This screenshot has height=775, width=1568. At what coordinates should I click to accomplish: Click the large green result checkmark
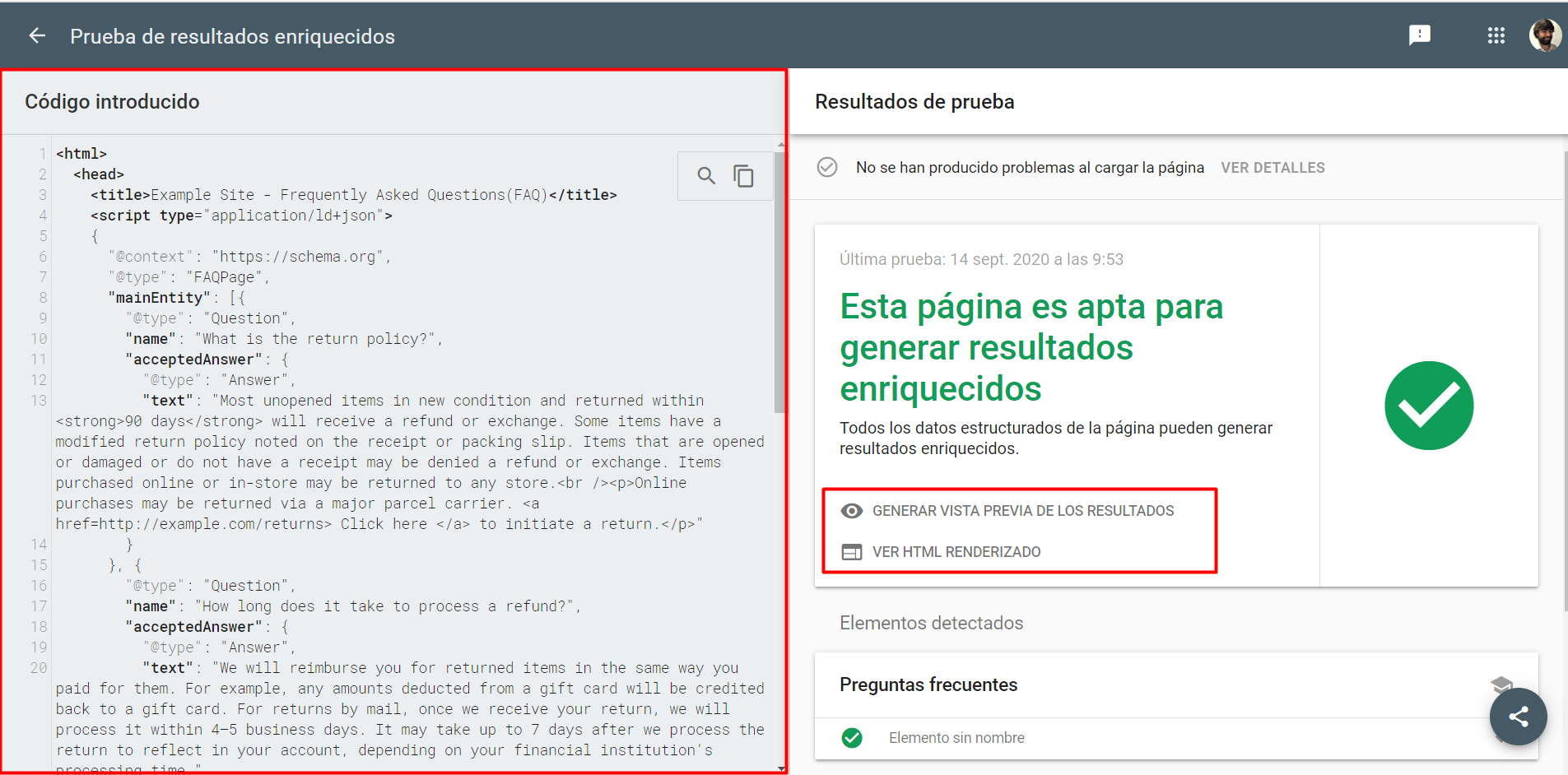coord(1429,405)
